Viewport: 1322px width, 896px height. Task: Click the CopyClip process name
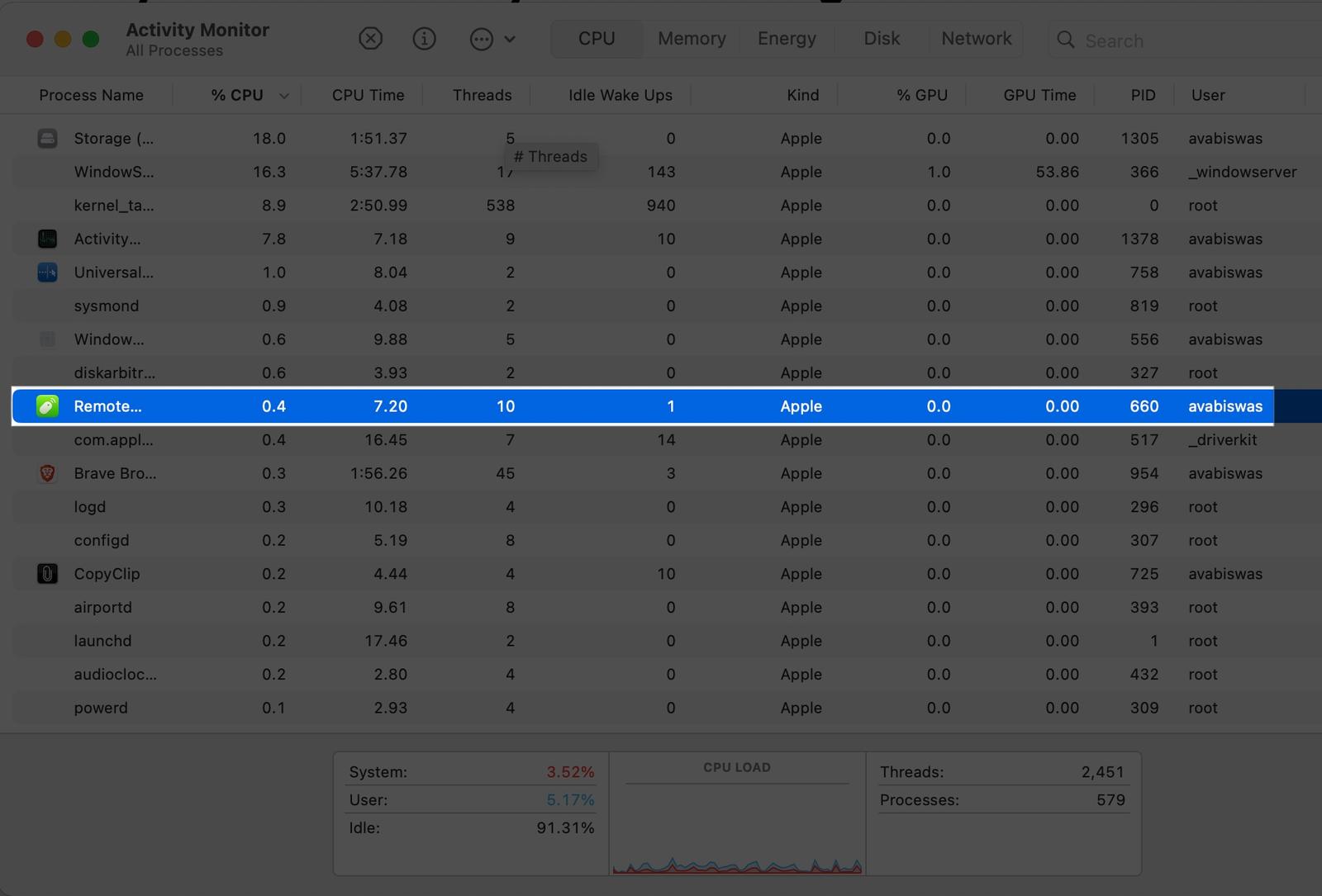coord(107,574)
